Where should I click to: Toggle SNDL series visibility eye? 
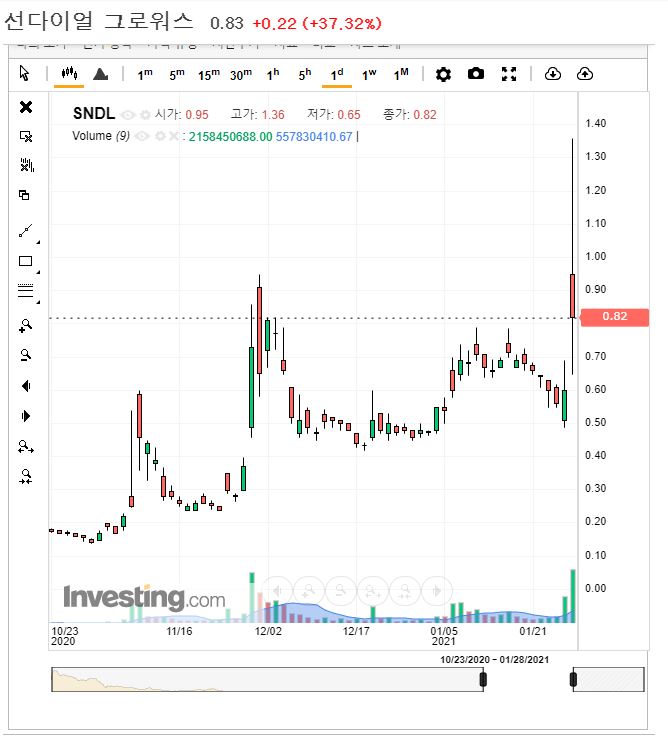[128, 115]
